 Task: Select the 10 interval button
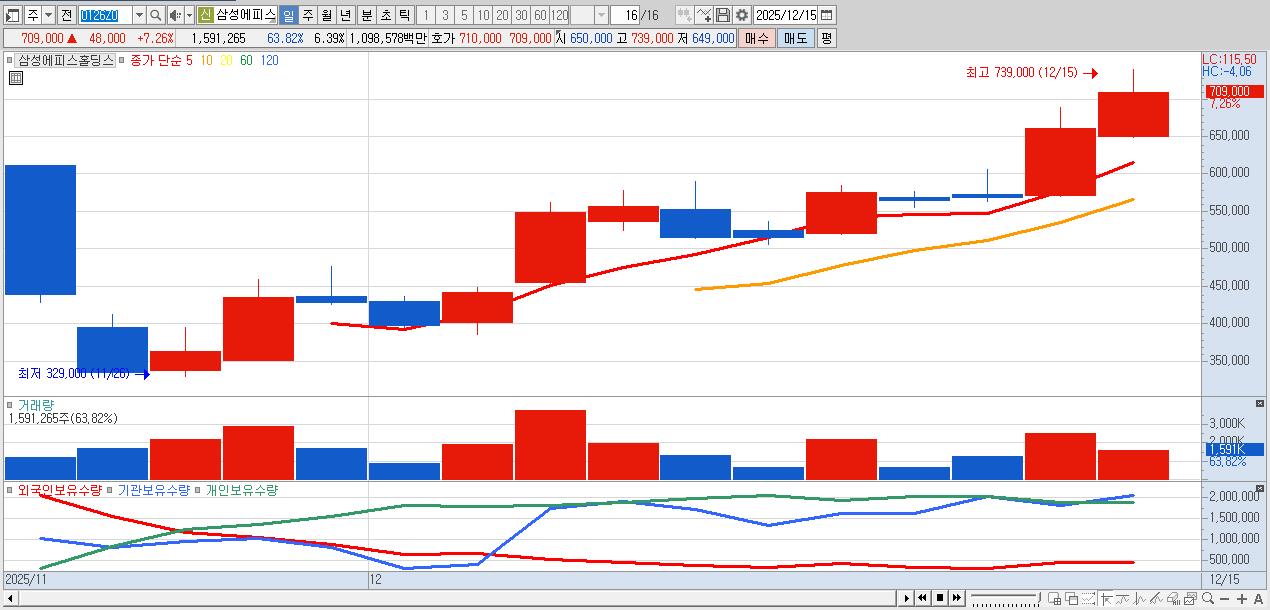coord(483,15)
